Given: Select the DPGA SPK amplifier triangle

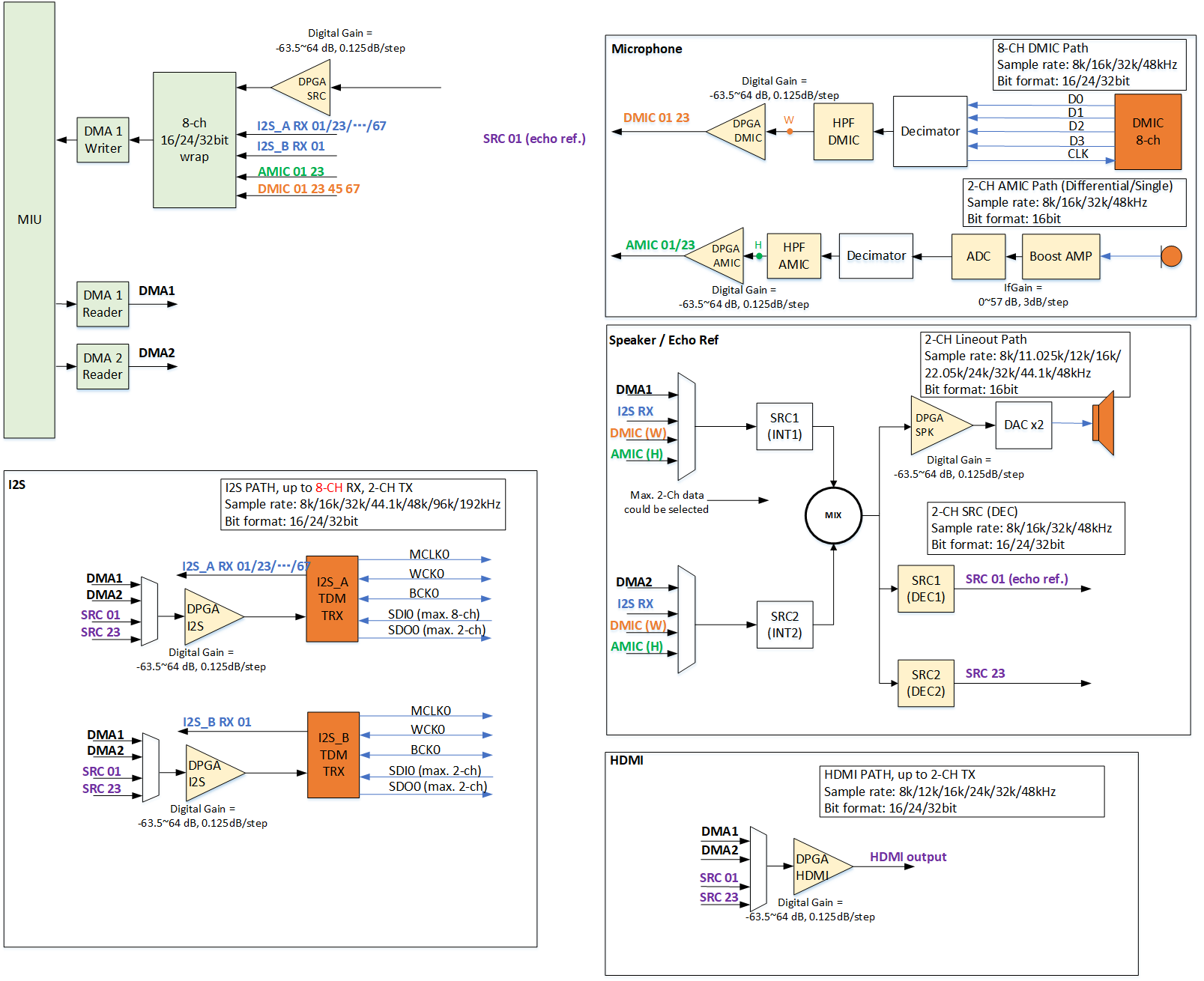Looking at the screenshot, I should pos(941,425).
